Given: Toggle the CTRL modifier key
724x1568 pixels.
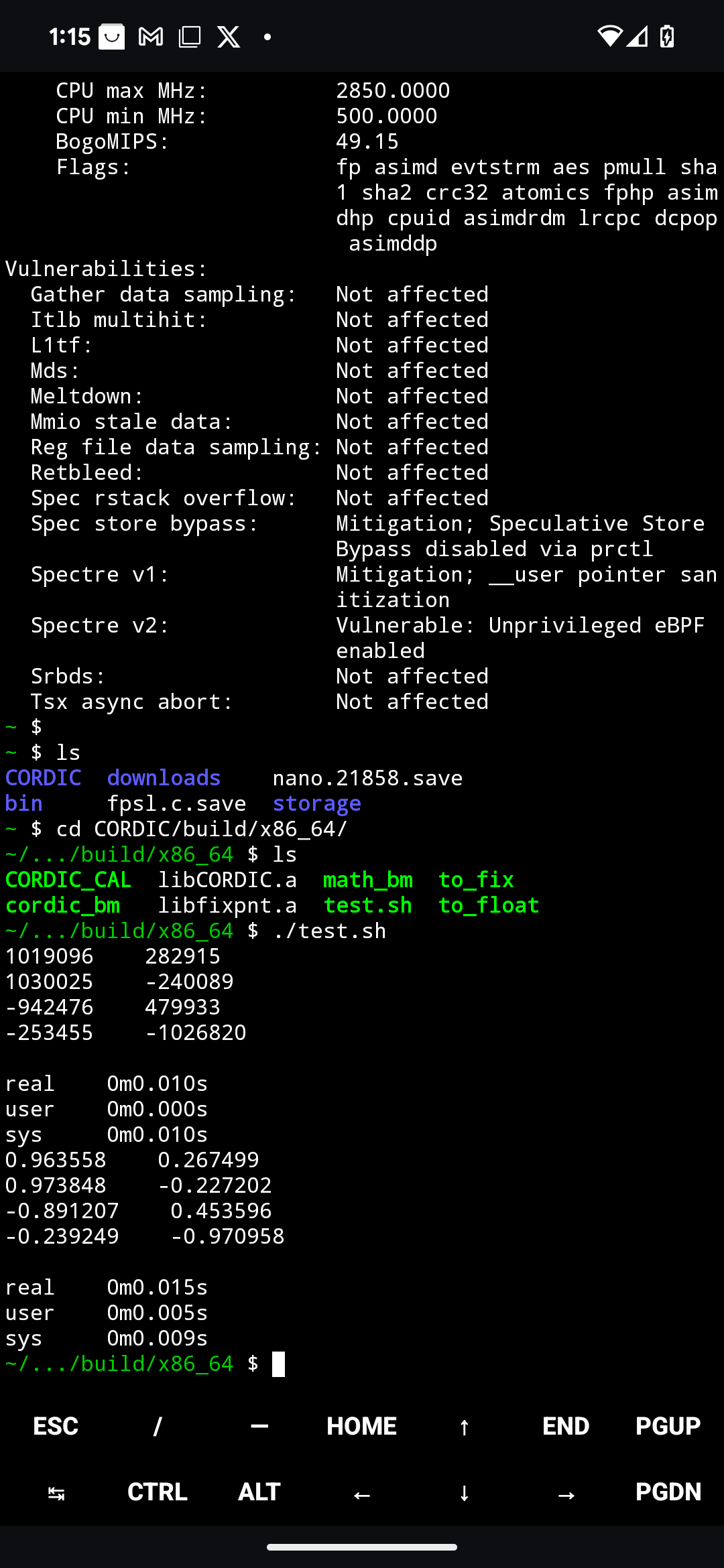Looking at the screenshot, I should click(x=158, y=1492).
